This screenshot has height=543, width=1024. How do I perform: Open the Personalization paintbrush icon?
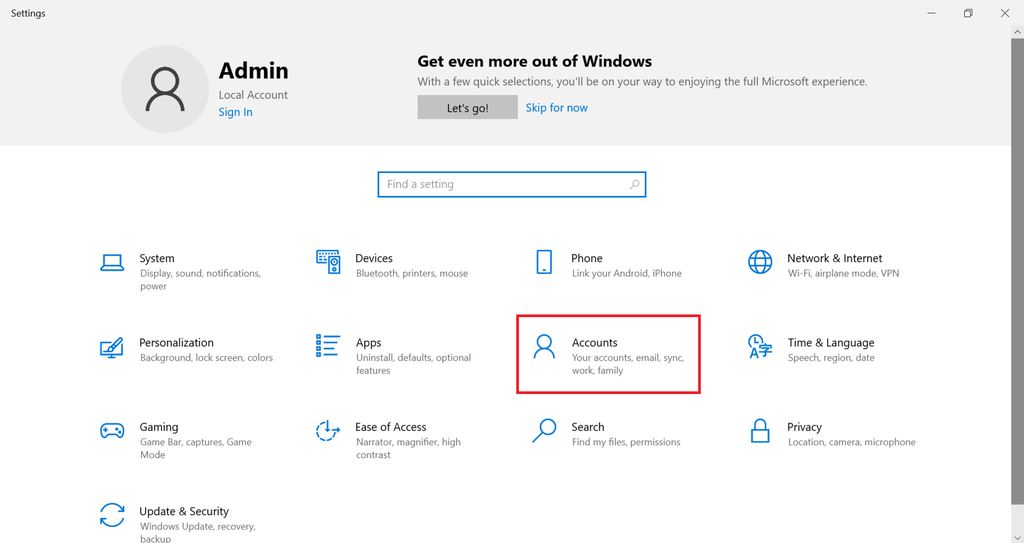click(112, 347)
